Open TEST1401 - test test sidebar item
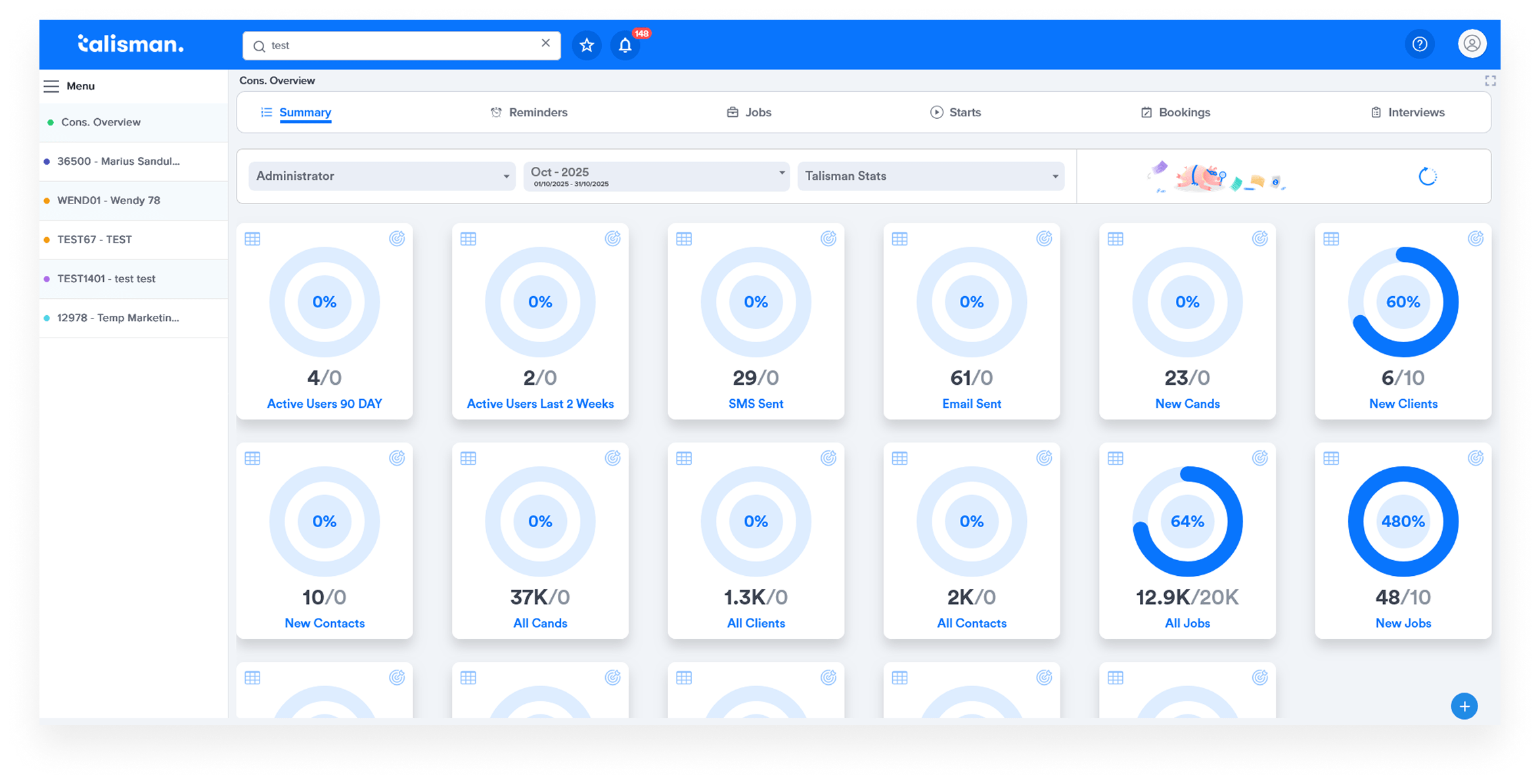1540x784 pixels. pyautogui.click(x=106, y=278)
